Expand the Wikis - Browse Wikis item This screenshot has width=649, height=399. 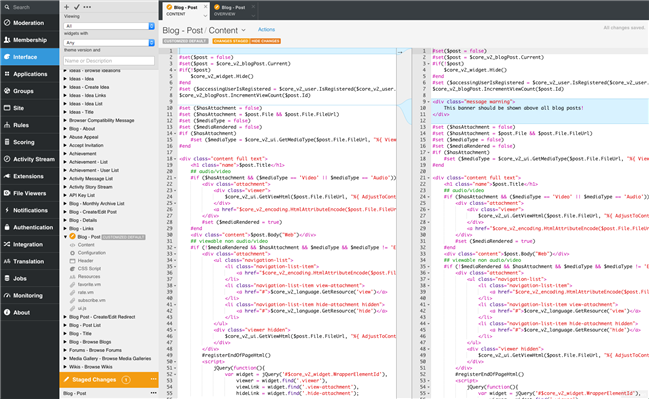[x=65, y=367]
